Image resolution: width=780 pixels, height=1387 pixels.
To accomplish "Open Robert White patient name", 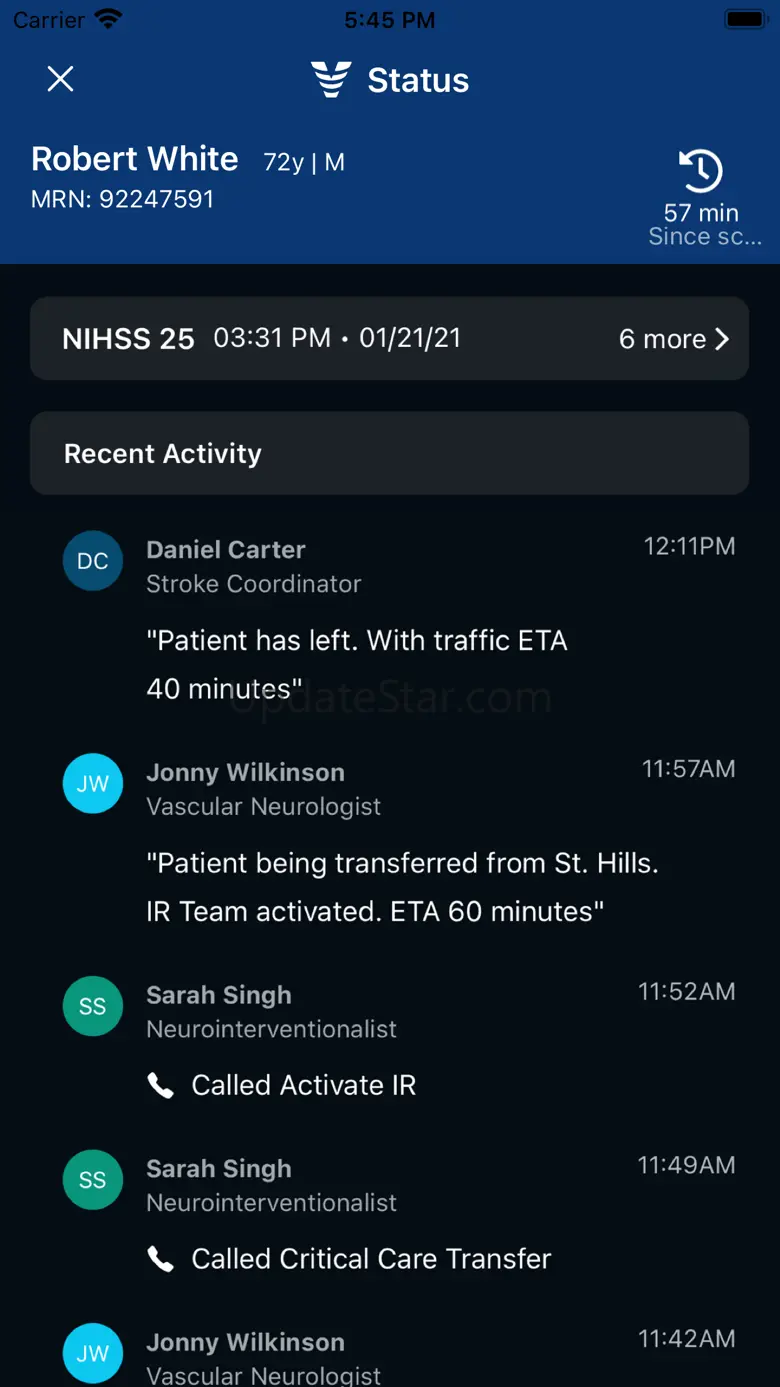I will pos(135,159).
